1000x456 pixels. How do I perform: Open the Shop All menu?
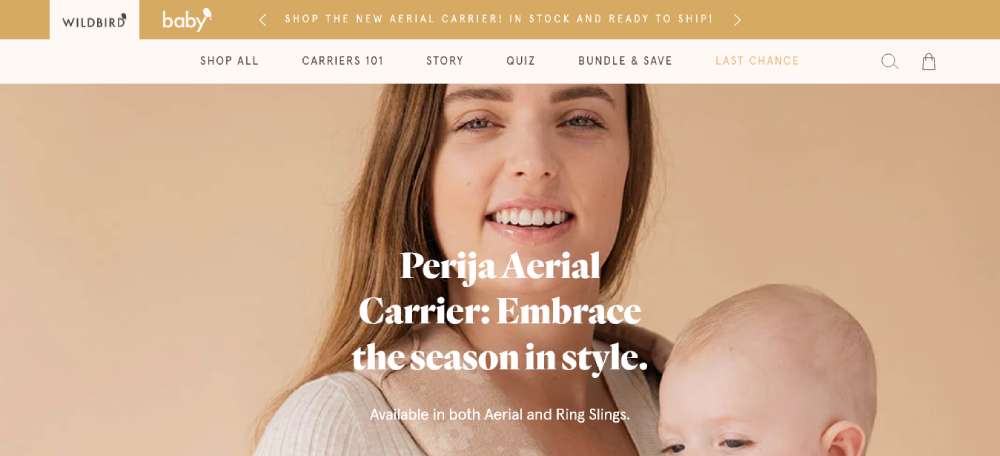click(229, 61)
